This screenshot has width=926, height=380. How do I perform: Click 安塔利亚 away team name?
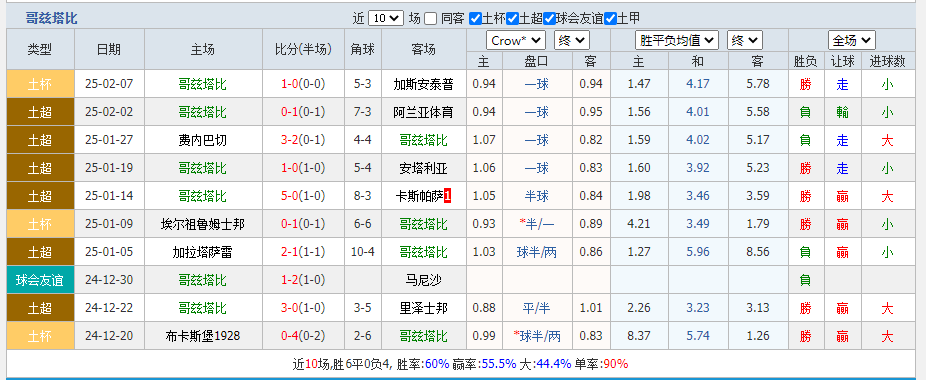click(423, 168)
